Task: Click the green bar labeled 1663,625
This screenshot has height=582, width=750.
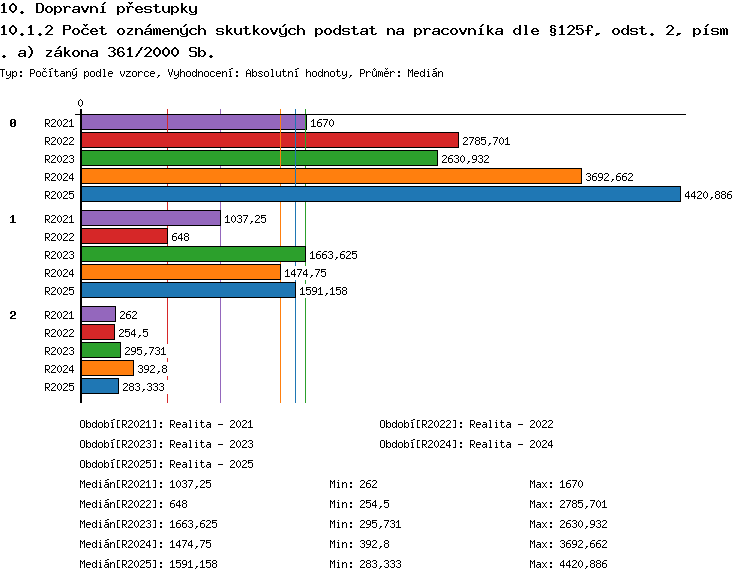Action: click(193, 254)
